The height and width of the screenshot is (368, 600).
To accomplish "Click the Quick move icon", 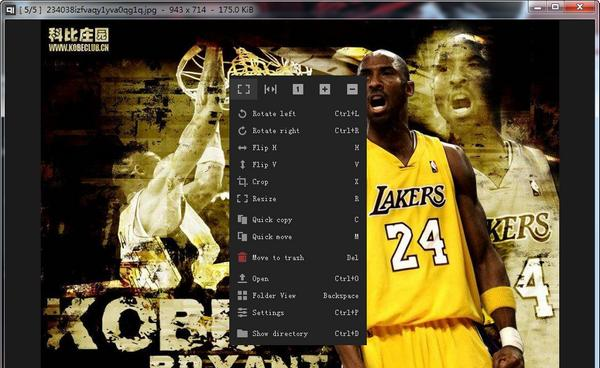I will [242, 237].
